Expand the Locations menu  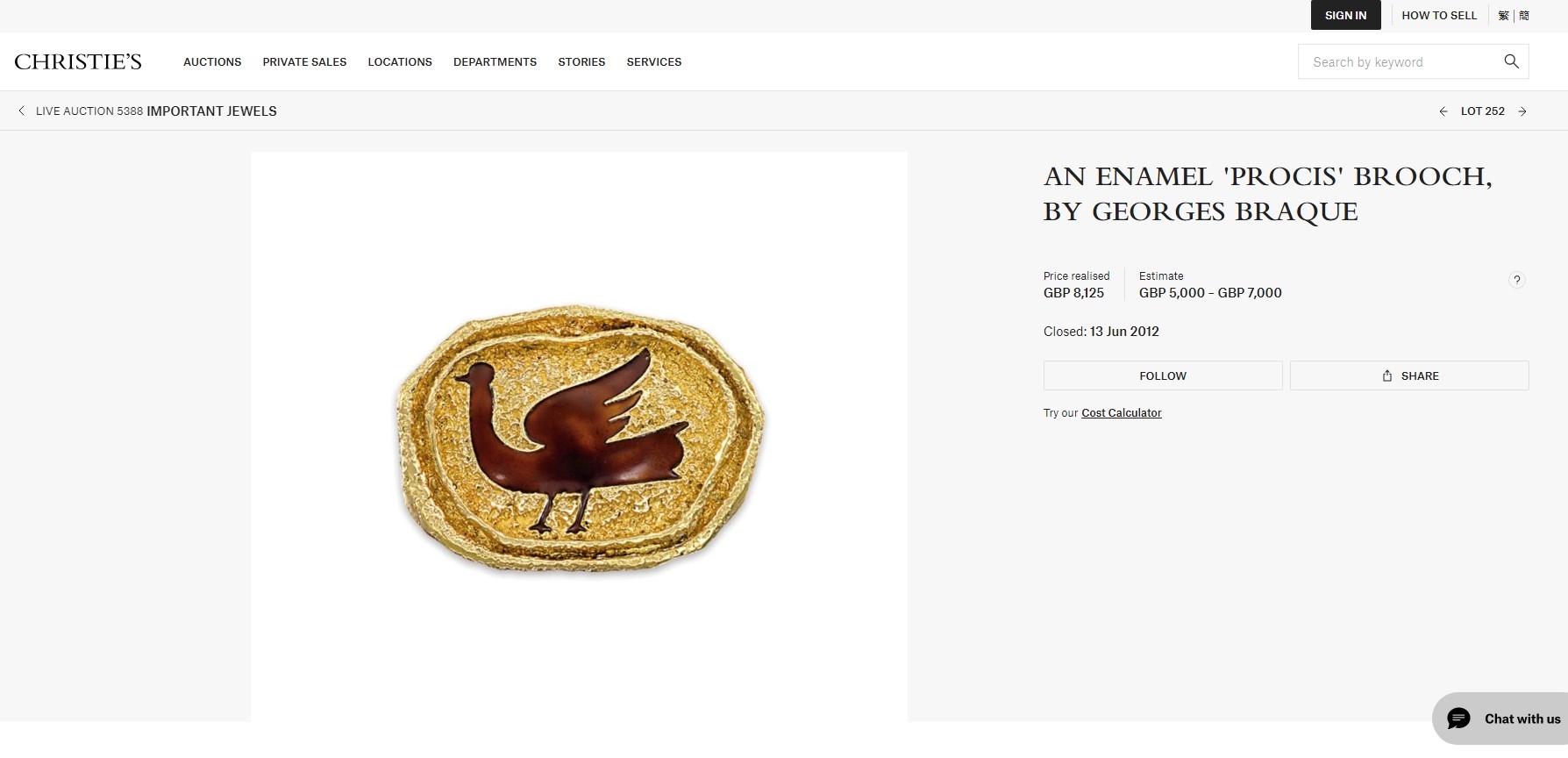pyautogui.click(x=400, y=62)
